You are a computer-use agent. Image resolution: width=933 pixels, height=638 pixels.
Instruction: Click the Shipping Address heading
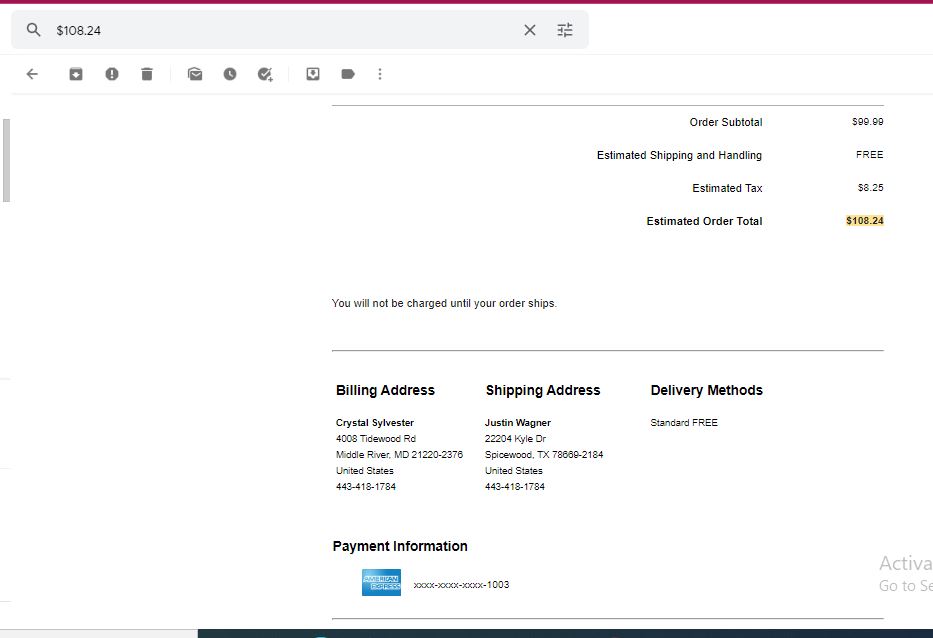(543, 390)
